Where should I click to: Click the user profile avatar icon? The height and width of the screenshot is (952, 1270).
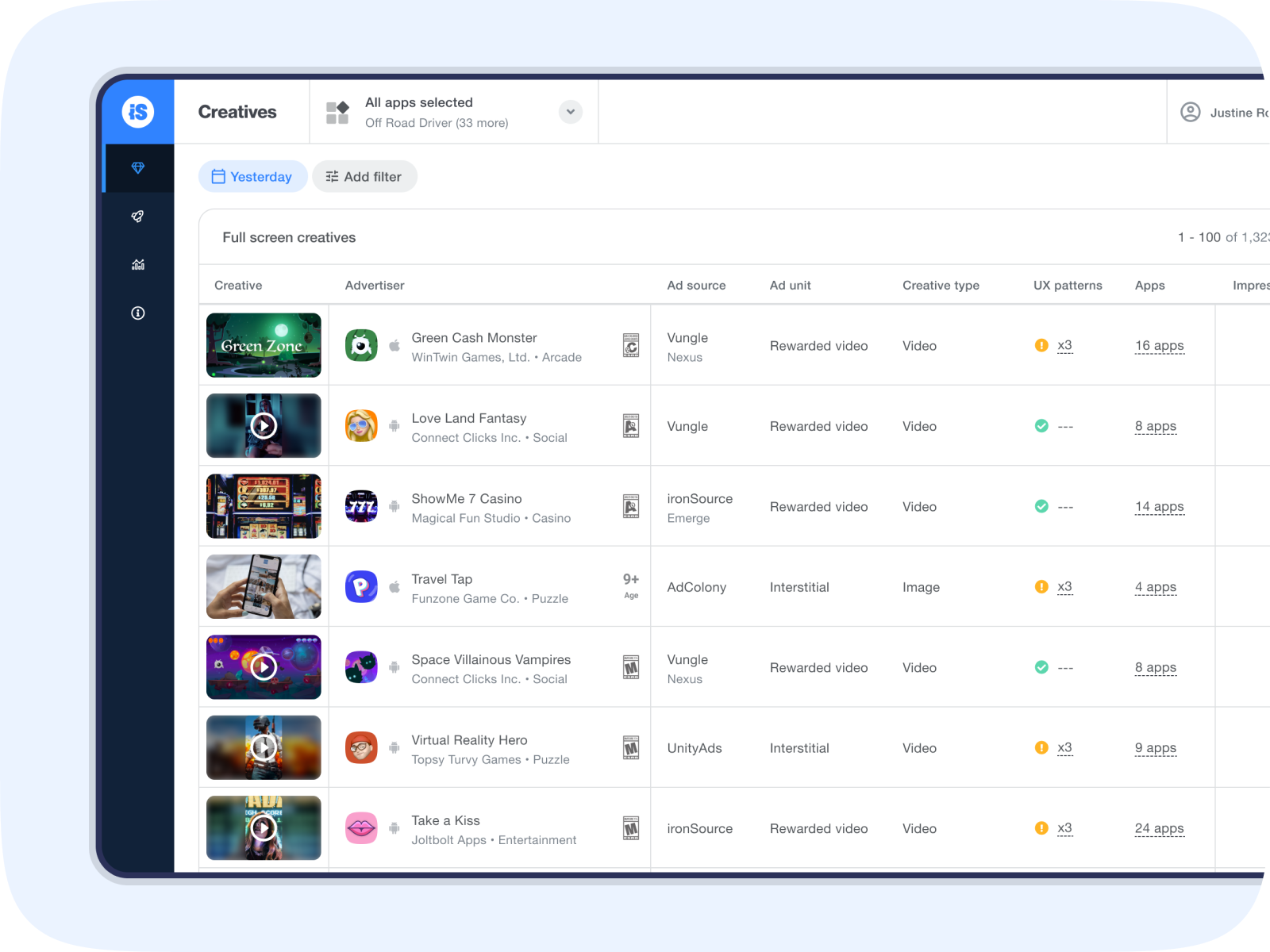tap(1191, 113)
